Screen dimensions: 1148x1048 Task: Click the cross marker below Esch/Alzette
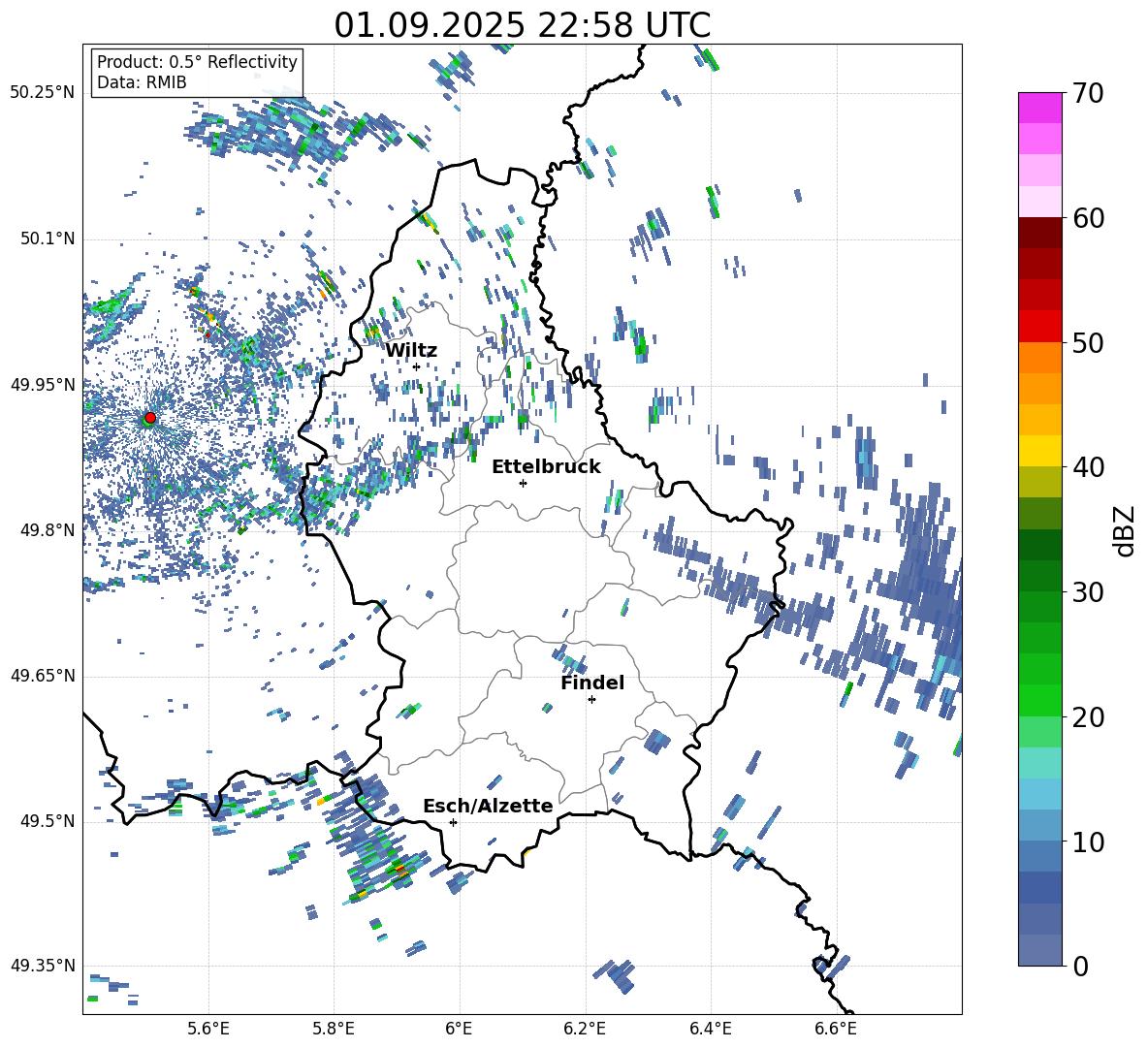point(453,822)
